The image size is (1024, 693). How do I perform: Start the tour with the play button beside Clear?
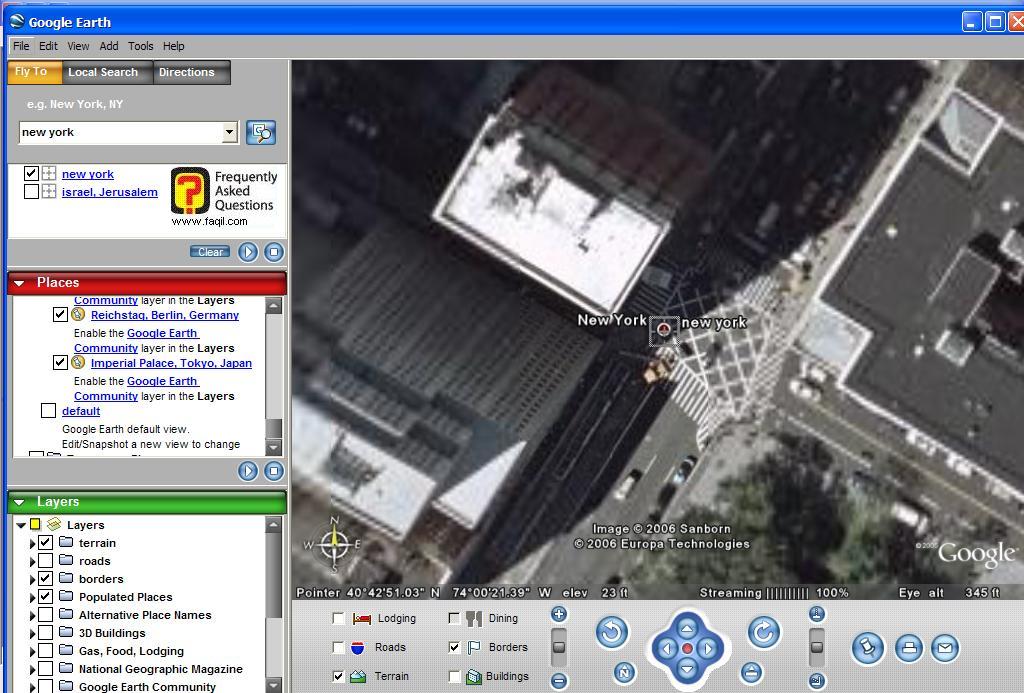pos(248,252)
